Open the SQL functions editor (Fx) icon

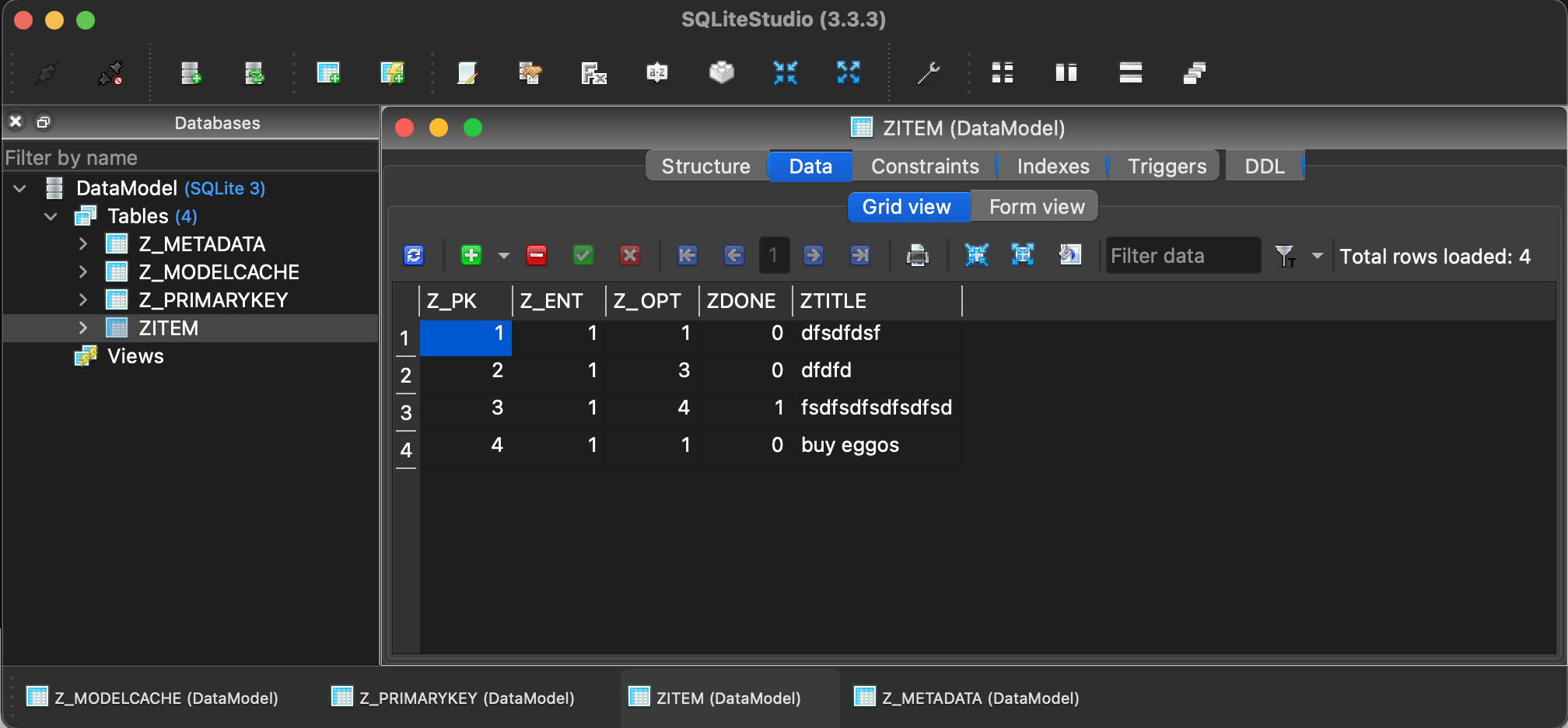(593, 73)
